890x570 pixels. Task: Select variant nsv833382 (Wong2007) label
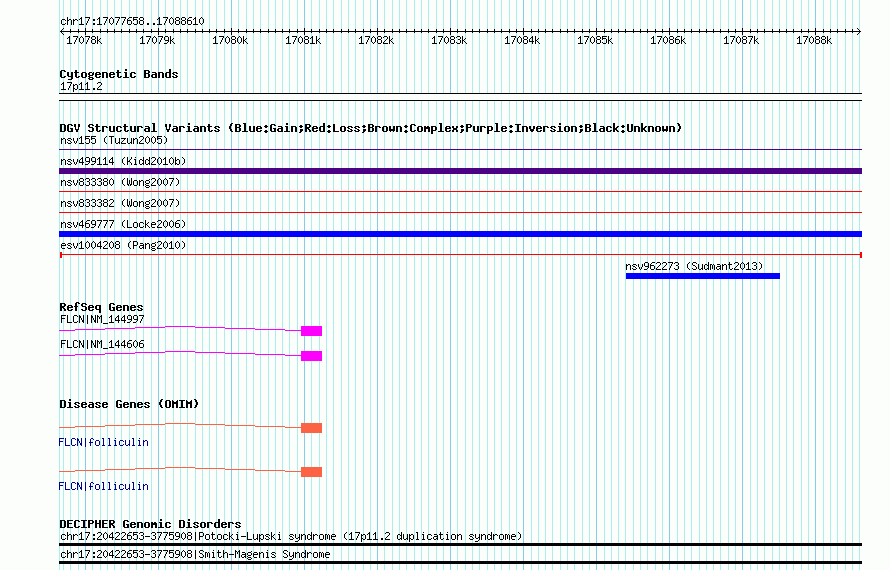pyautogui.click(x=120, y=203)
